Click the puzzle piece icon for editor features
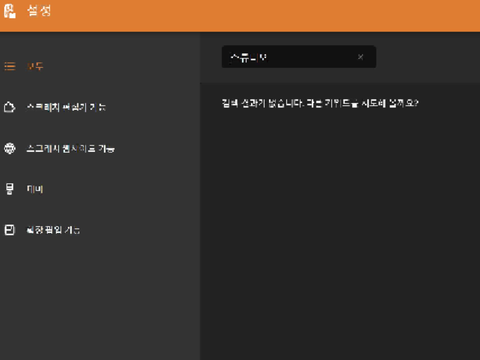Image resolution: width=480 pixels, height=360 pixels. [x=10, y=107]
